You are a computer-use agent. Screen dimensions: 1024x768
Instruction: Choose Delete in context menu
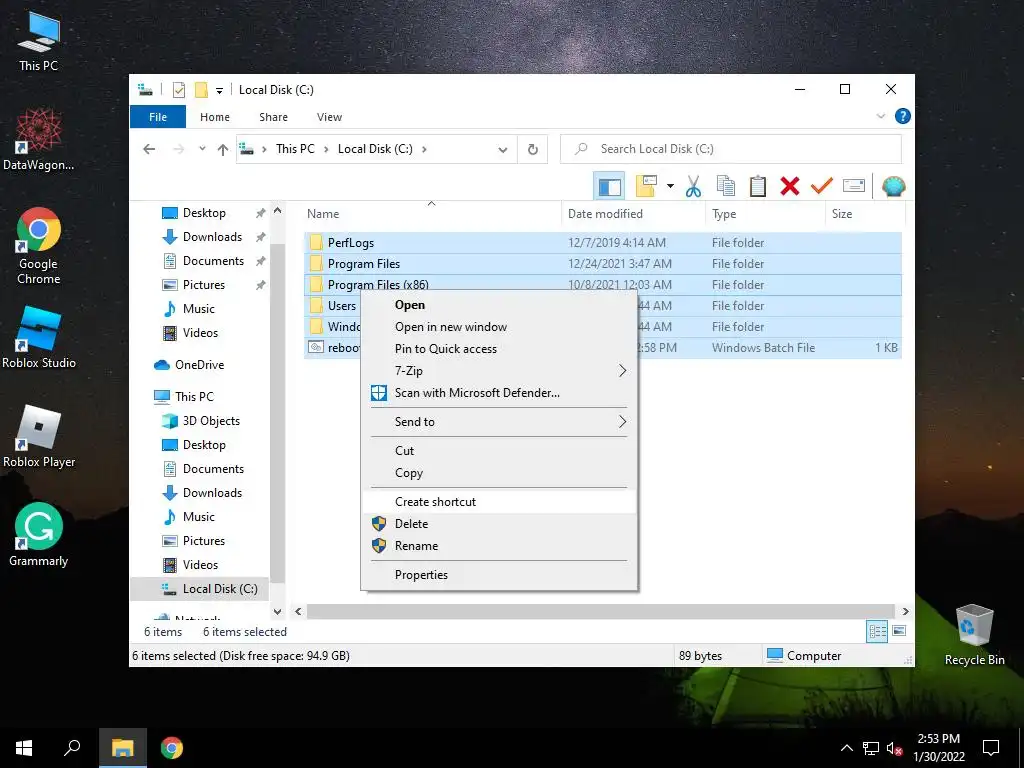coord(499,524)
